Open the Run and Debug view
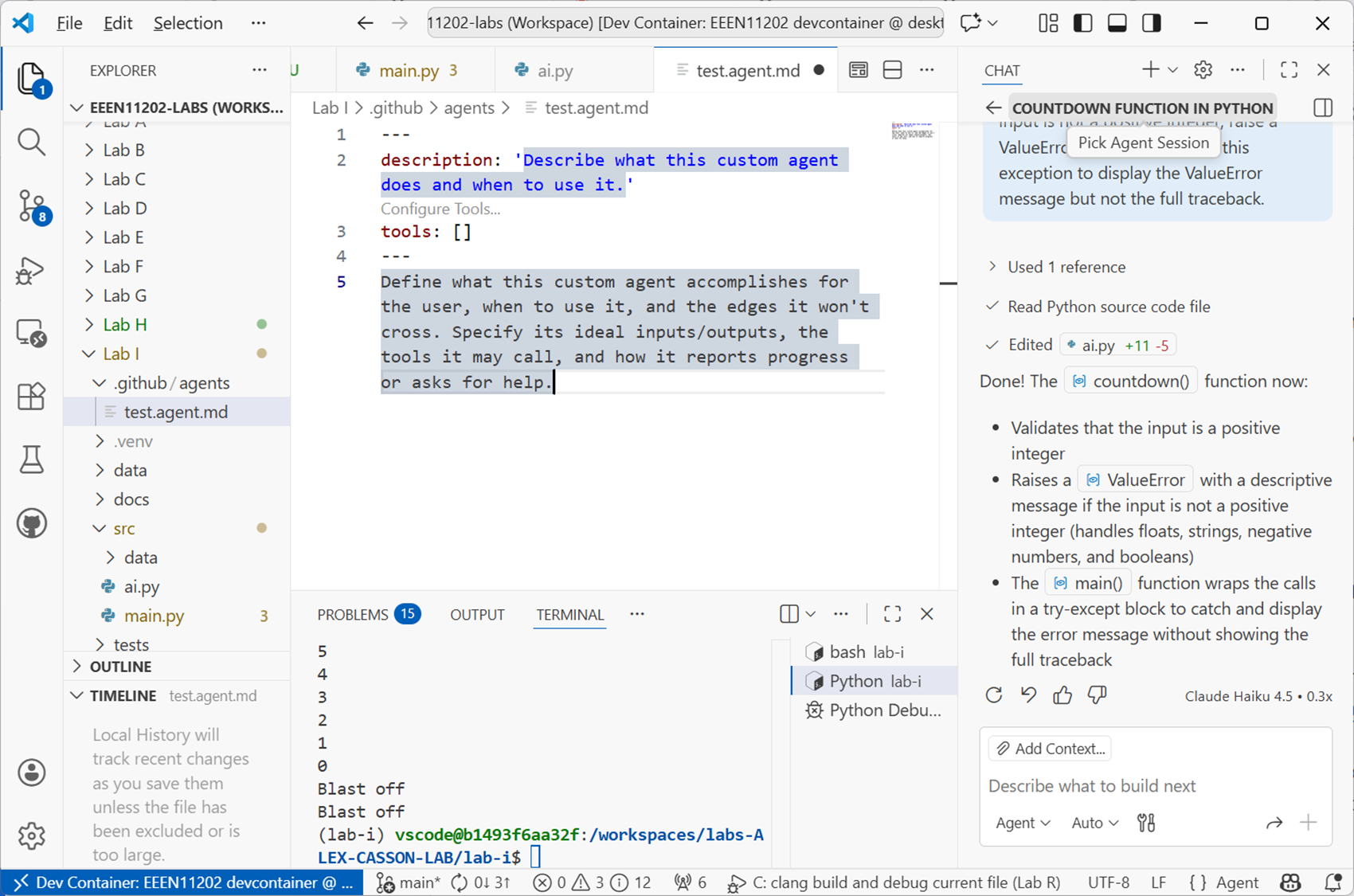The height and width of the screenshot is (896, 1354). tap(31, 271)
